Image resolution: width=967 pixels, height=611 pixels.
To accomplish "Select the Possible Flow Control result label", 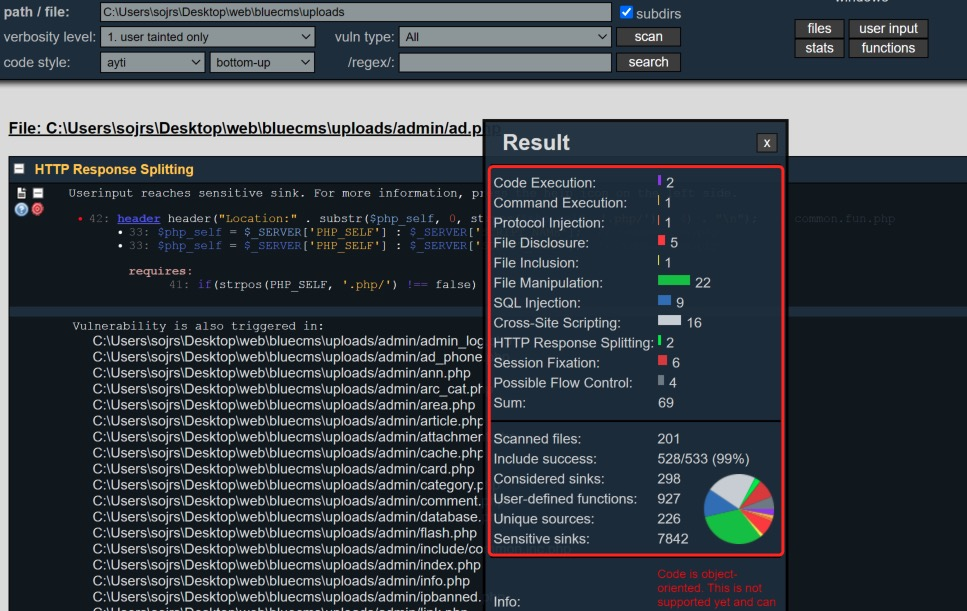I will 563,383.
